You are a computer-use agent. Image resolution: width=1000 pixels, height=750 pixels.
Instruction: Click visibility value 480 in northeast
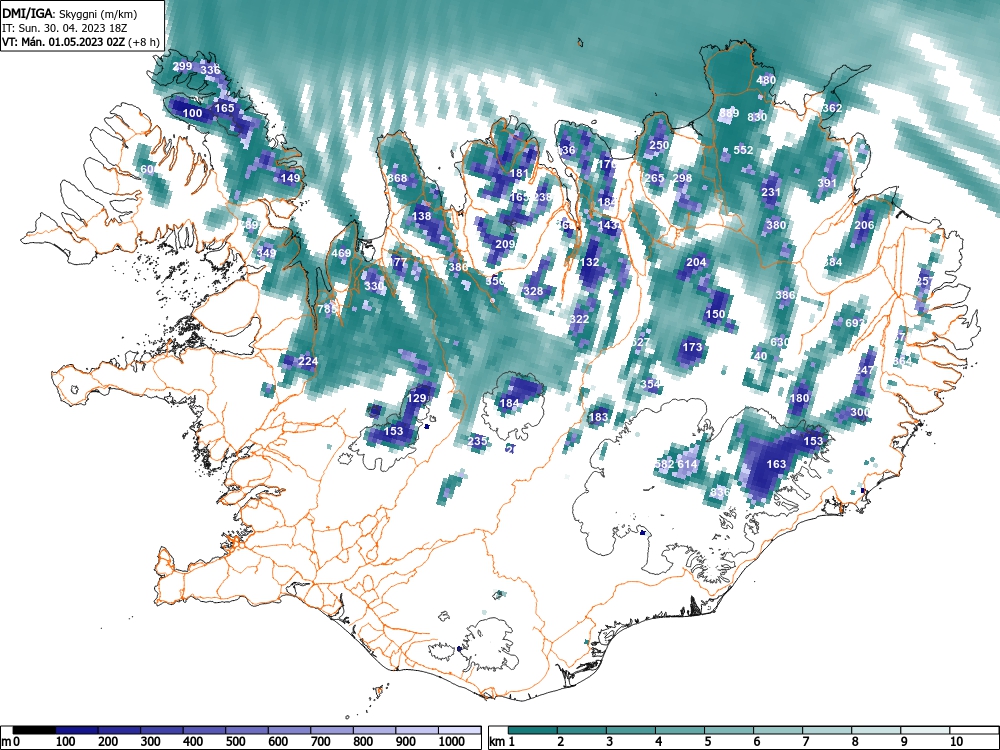click(766, 80)
